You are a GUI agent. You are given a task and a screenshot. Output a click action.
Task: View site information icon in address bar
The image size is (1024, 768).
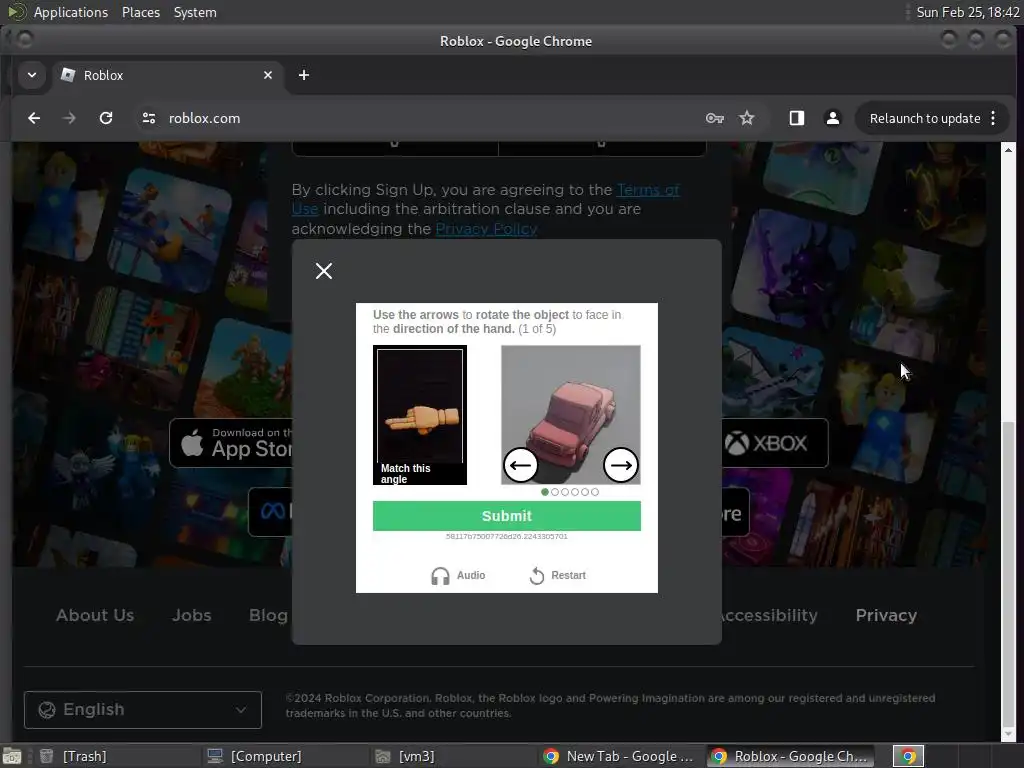[x=149, y=118]
